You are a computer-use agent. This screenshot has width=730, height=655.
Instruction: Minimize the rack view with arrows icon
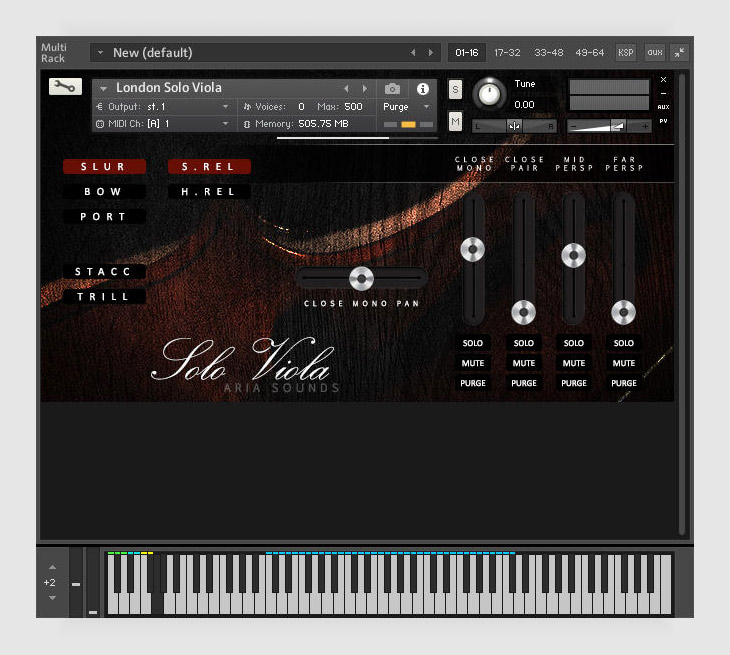(679, 53)
